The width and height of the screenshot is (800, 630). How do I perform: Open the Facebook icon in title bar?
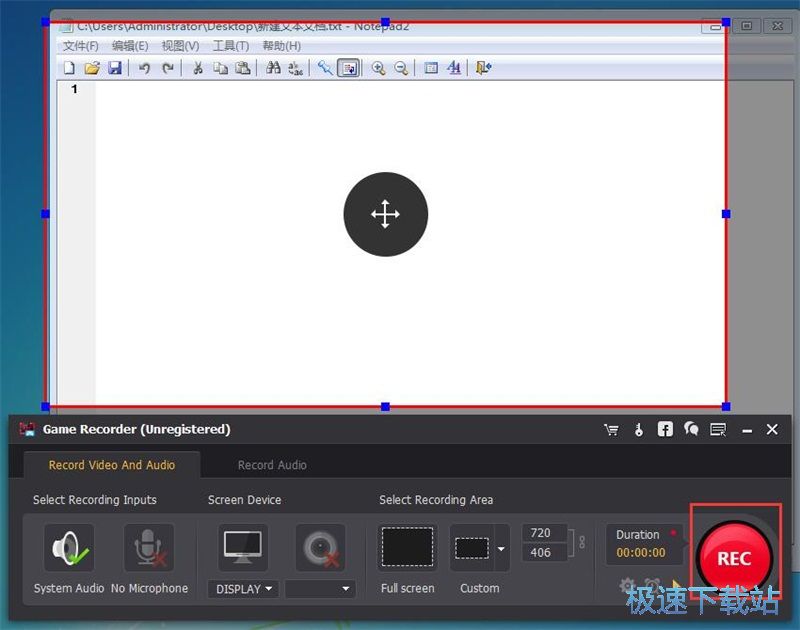pos(665,429)
